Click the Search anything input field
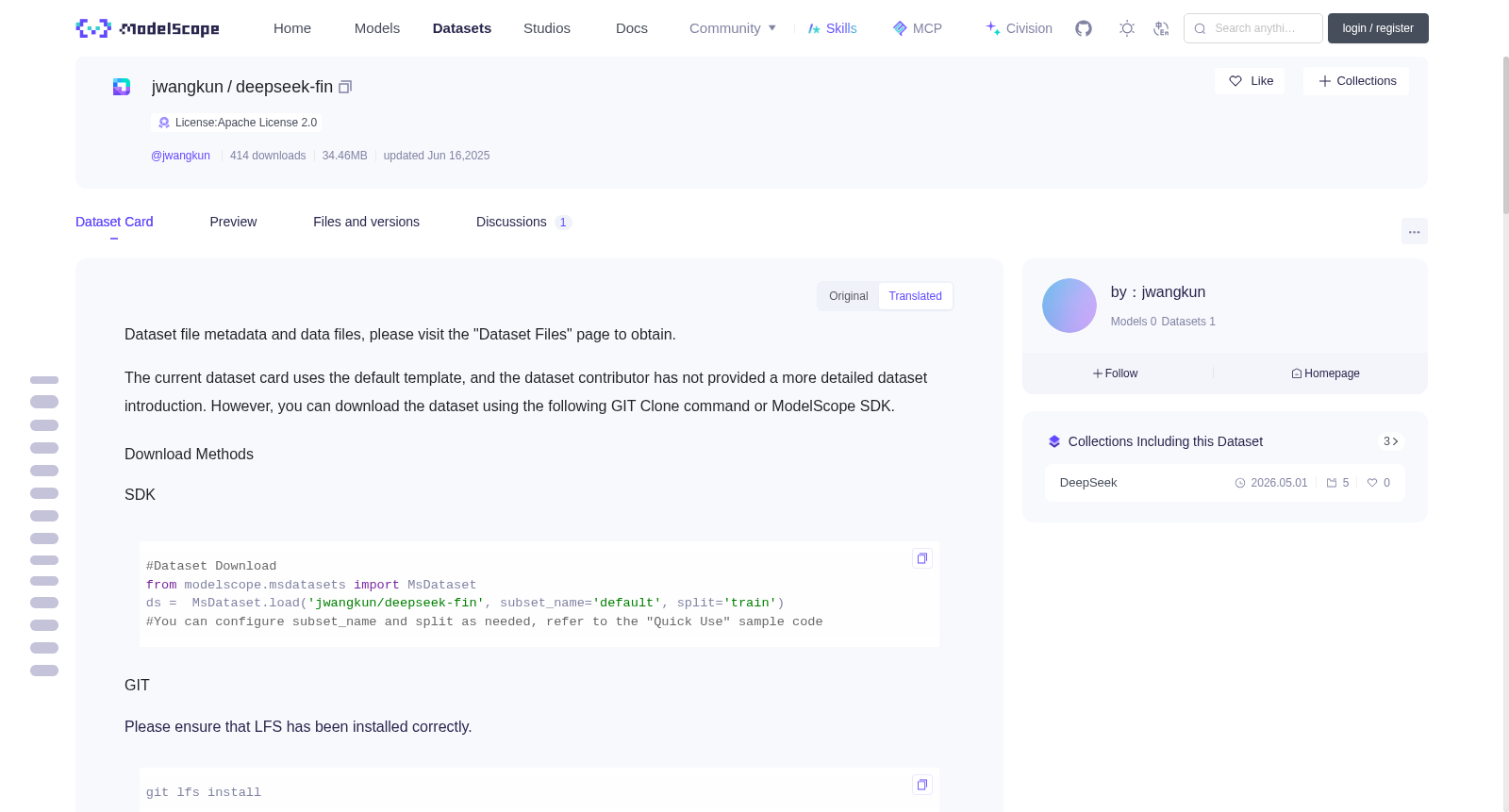The width and height of the screenshot is (1509, 812). pos(1253,28)
